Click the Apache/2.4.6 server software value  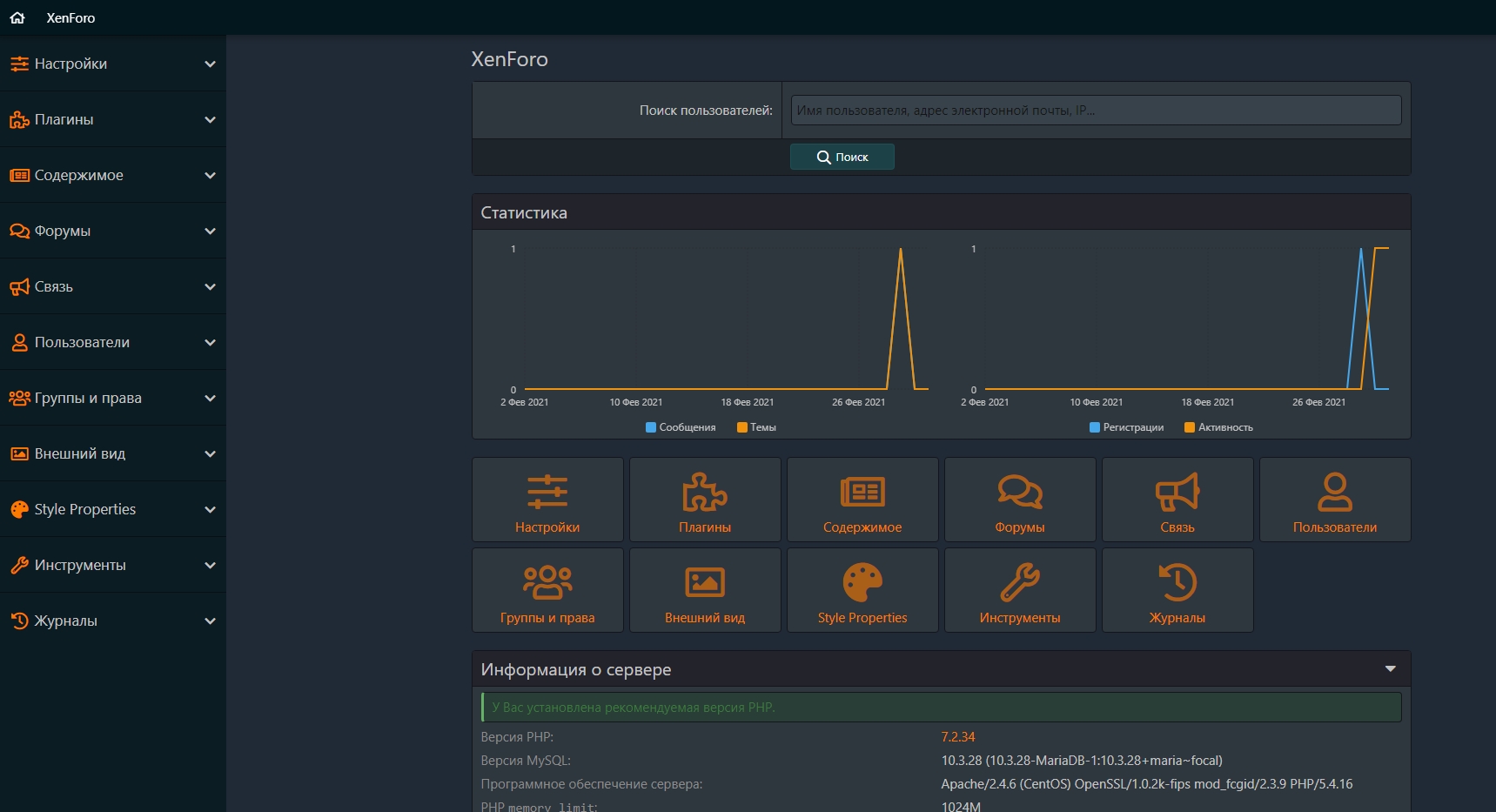coord(1147,784)
